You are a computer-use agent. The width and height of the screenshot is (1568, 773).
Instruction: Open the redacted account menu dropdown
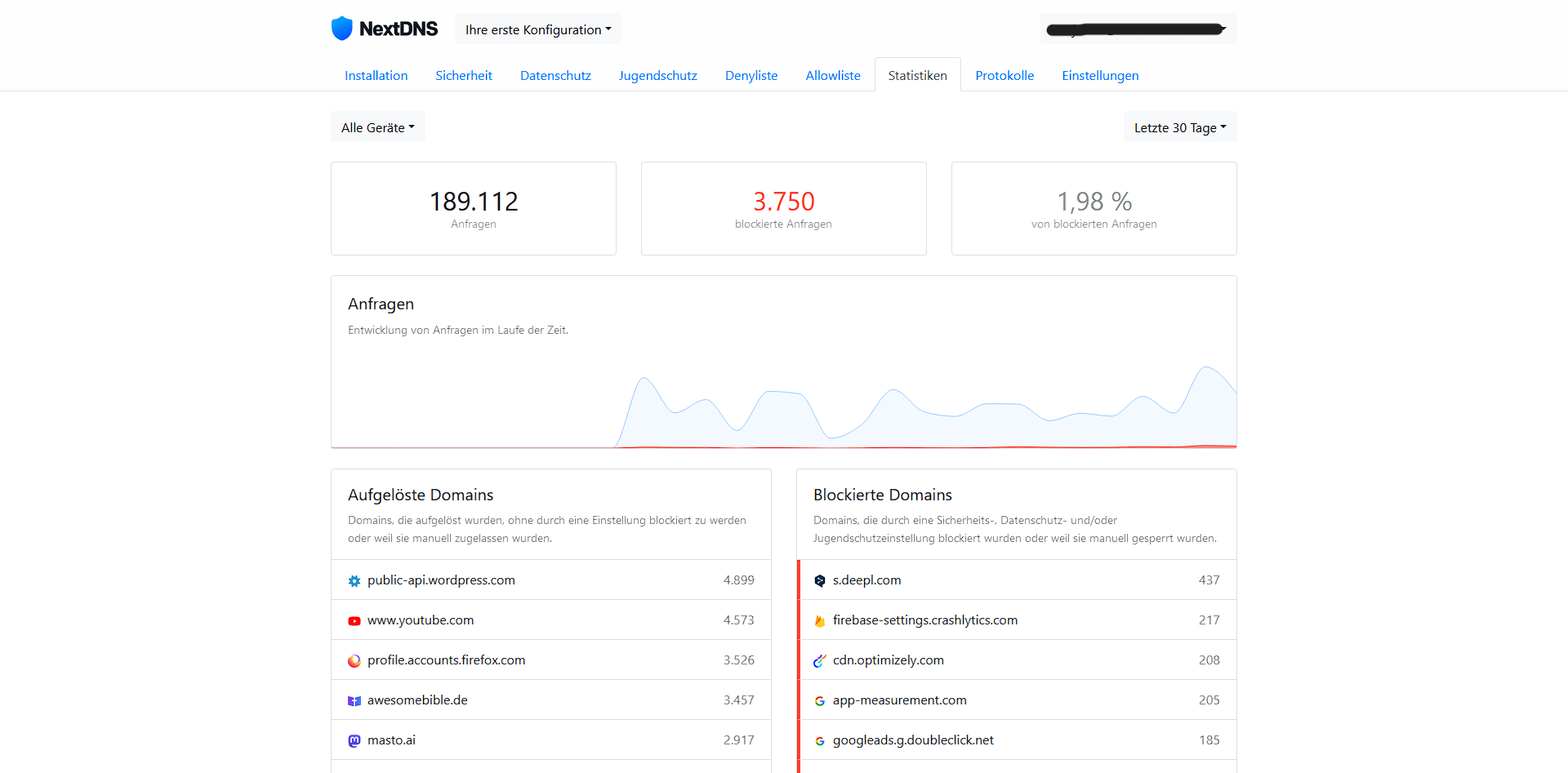point(1138,29)
